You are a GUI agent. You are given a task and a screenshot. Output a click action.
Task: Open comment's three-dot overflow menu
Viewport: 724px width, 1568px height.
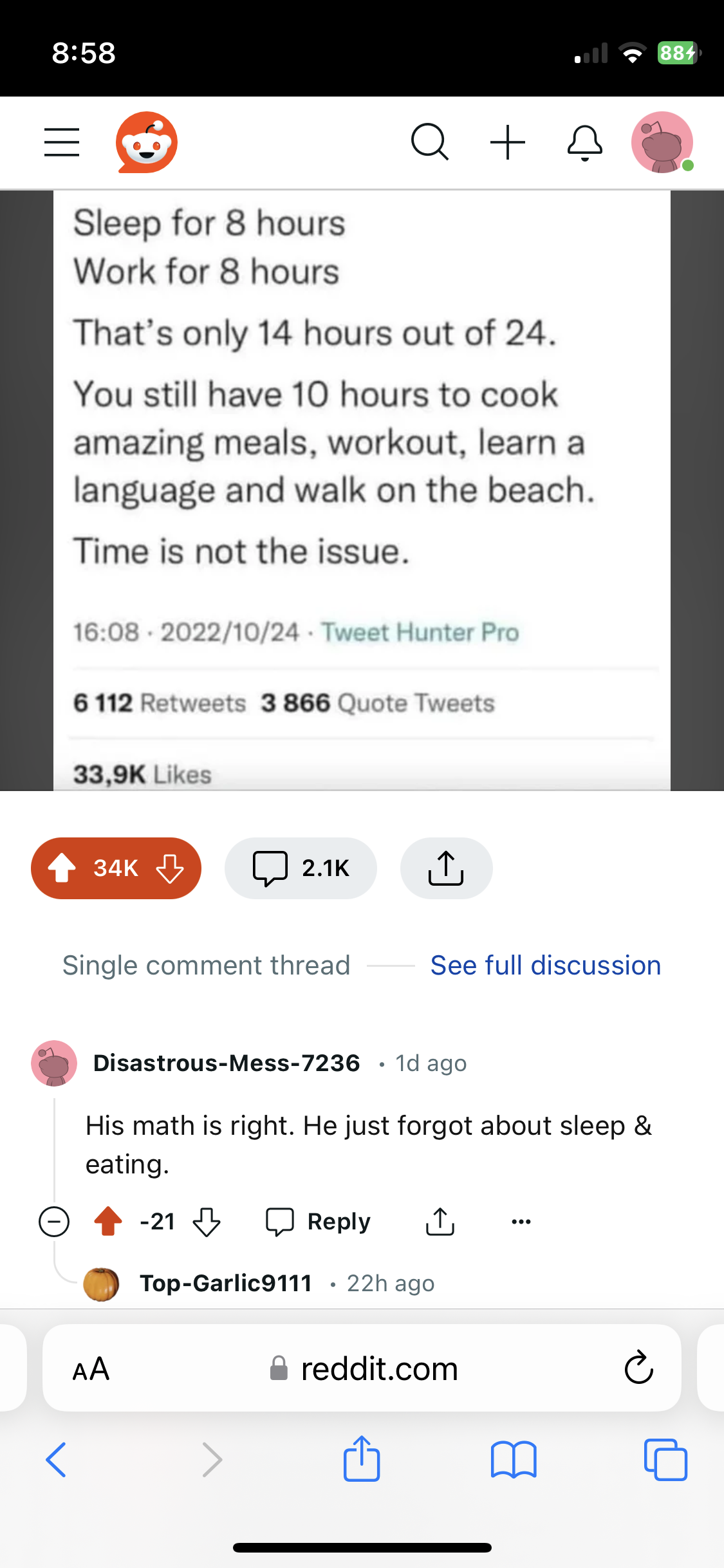[x=521, y=1221]
